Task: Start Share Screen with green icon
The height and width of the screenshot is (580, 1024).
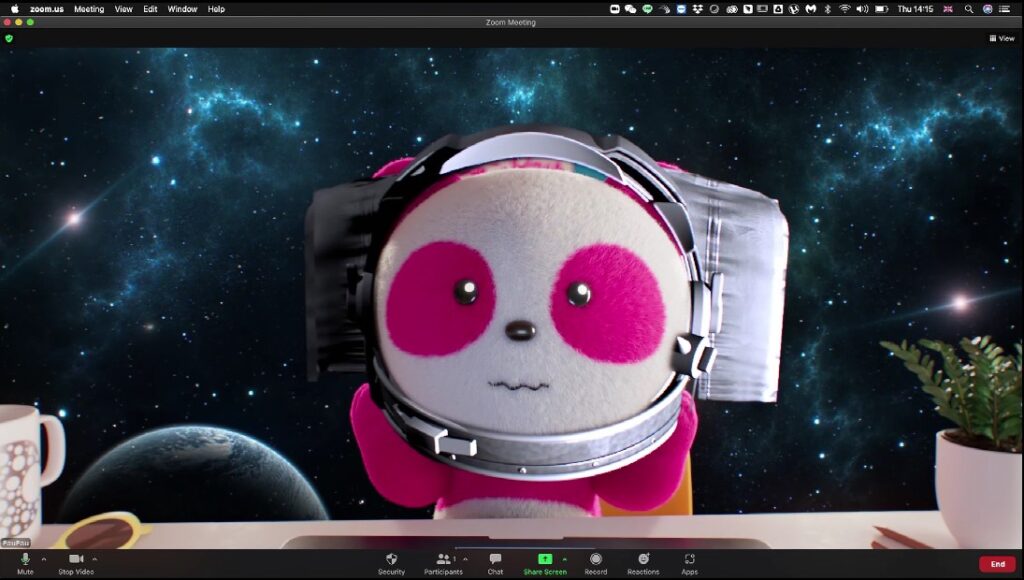Action: (545, 564)
